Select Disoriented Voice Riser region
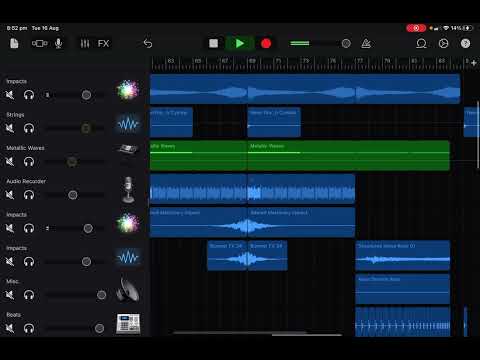 tap(402, 255)
